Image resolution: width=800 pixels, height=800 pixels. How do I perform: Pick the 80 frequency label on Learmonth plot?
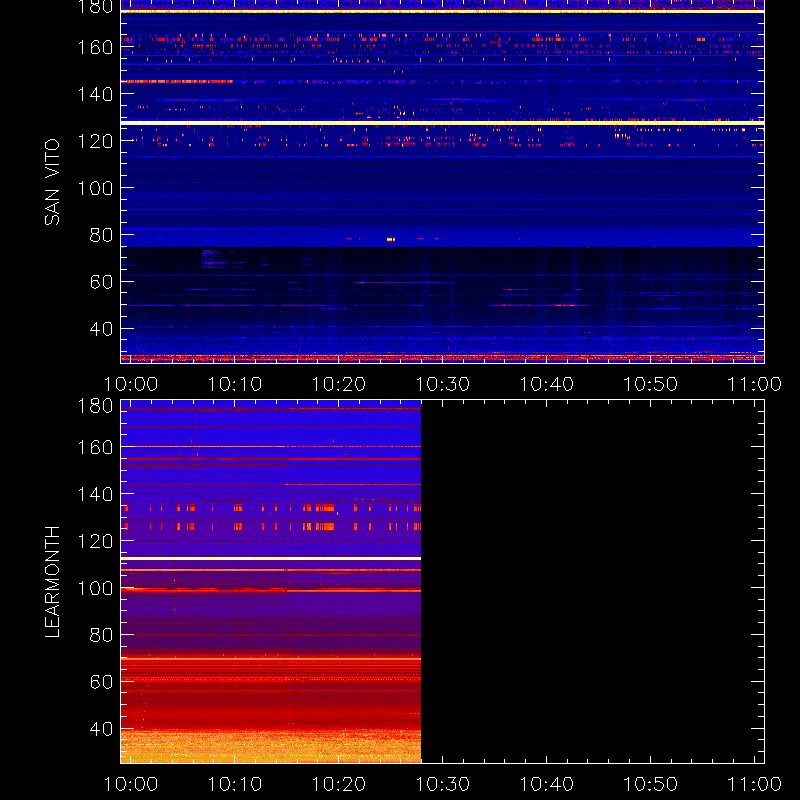[x=101, y=635]
